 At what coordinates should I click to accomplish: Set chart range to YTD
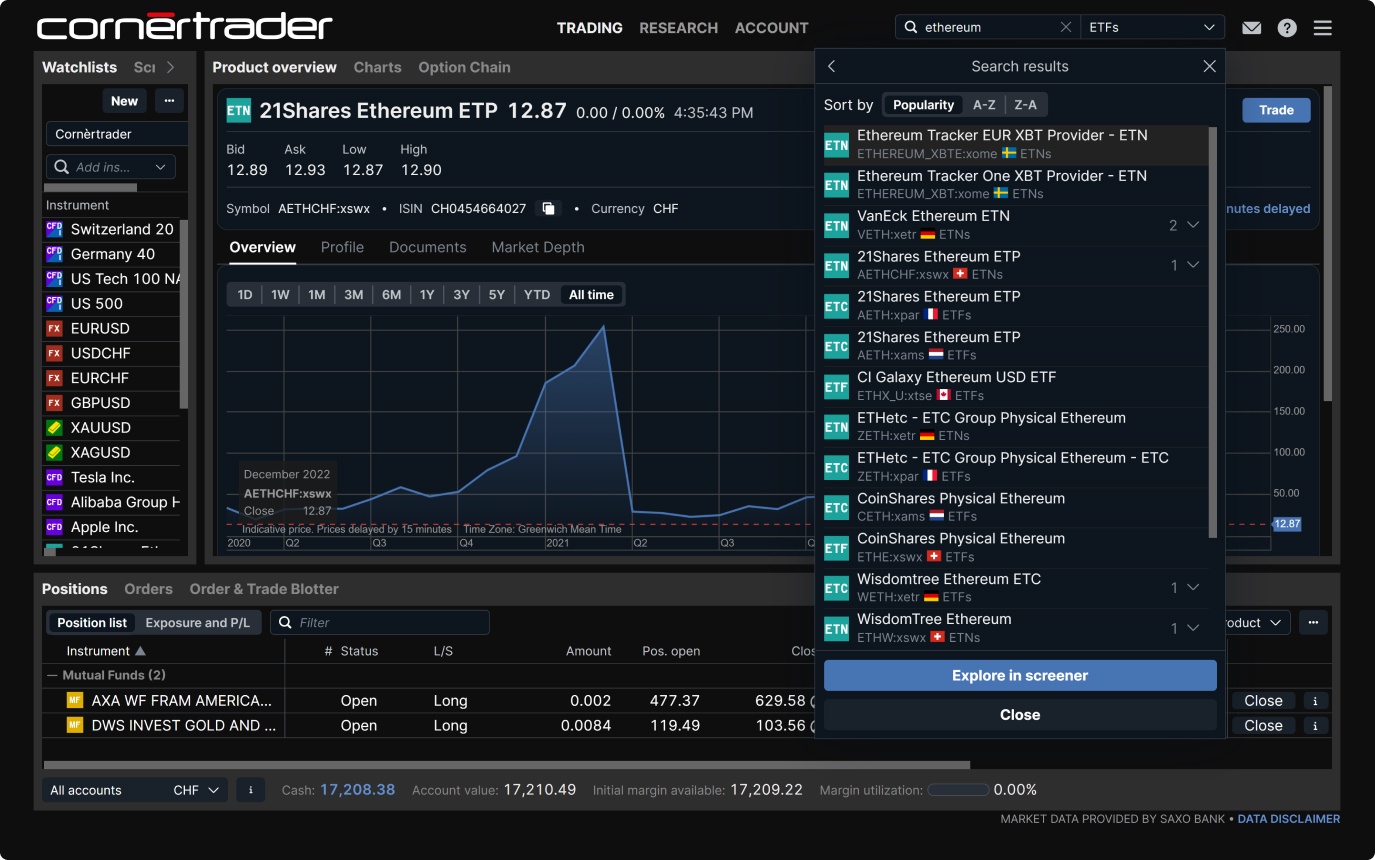click(x=537, y=295)
